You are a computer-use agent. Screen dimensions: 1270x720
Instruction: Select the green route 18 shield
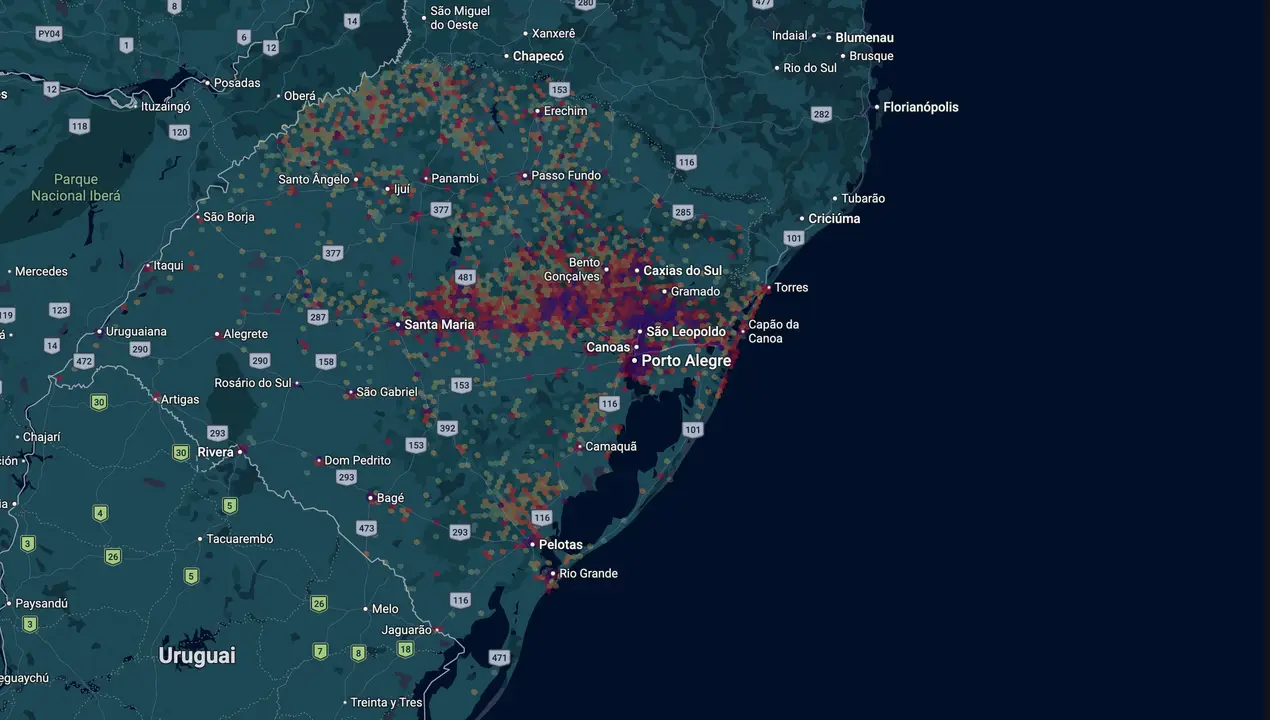point(405,649)
